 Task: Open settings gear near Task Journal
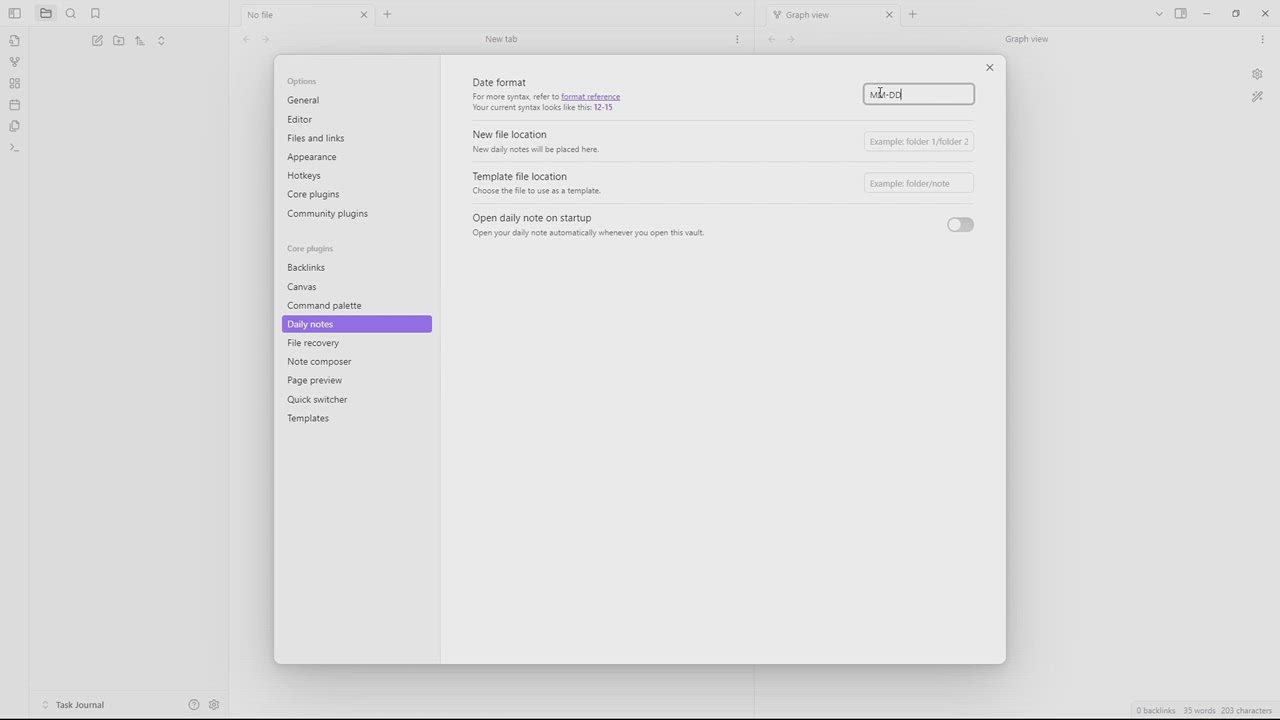[x=214, y=705]
